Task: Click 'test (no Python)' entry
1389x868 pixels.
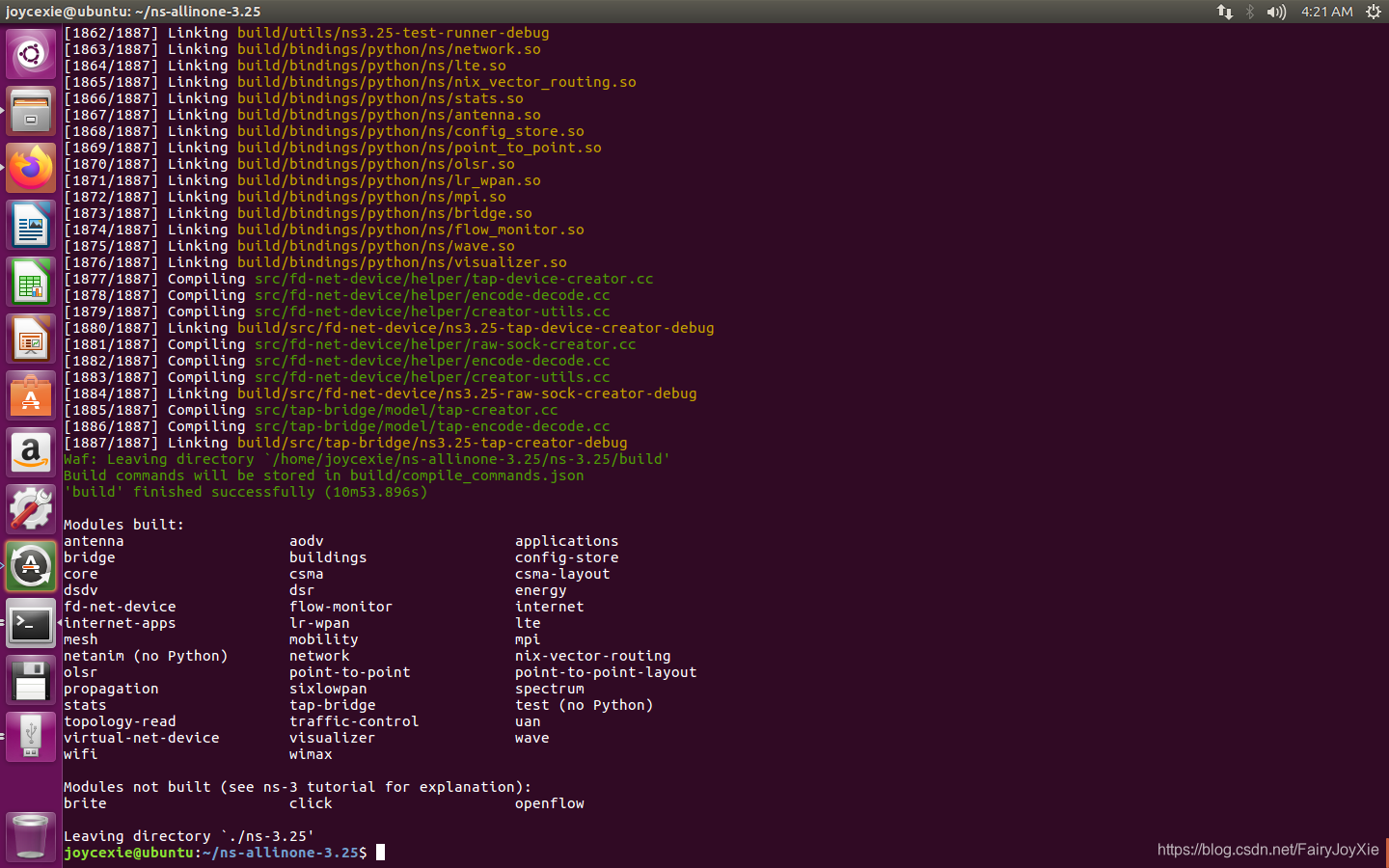Action: (585, 705)
